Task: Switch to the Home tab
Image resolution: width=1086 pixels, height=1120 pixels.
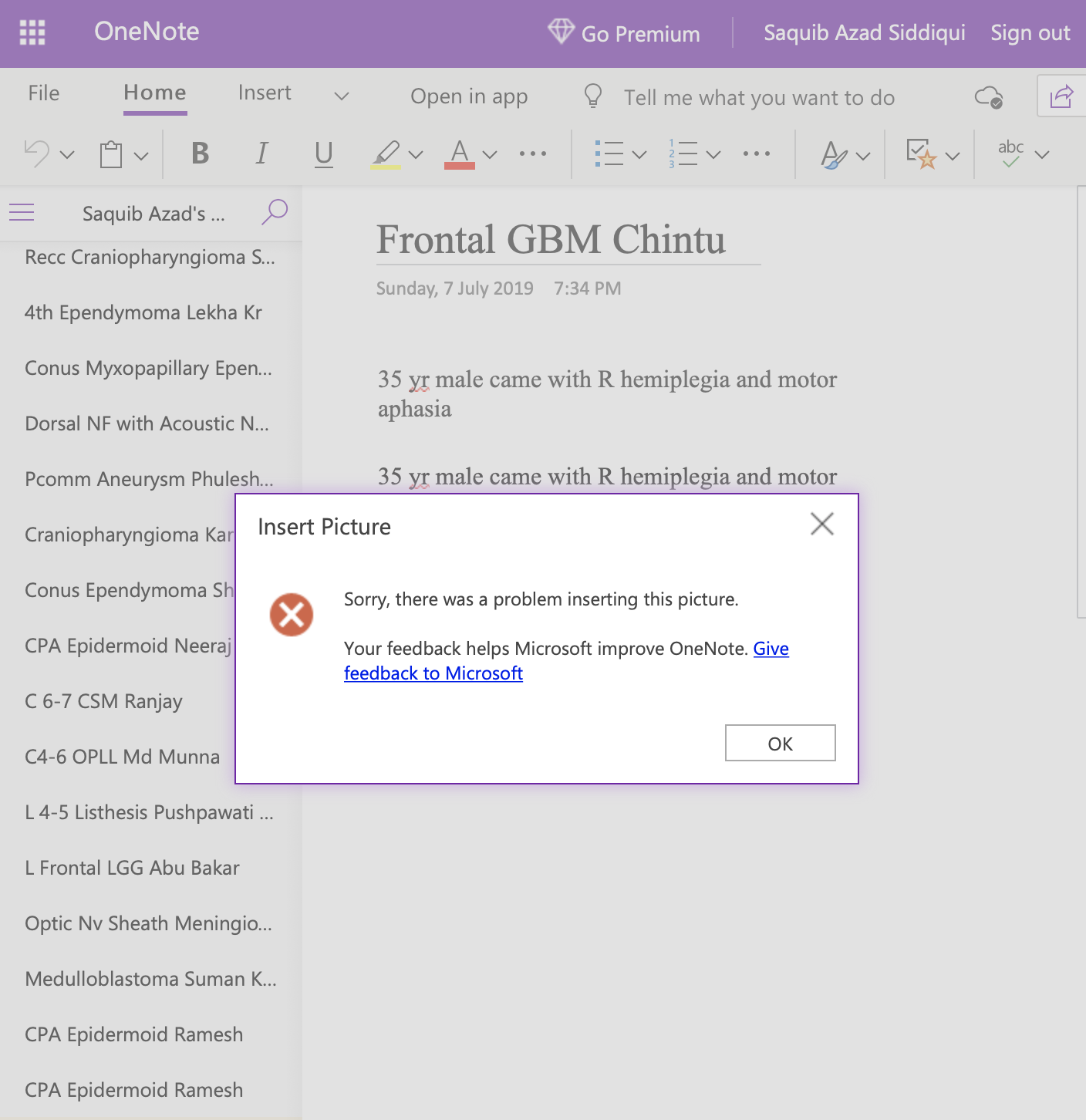Action: point(155,93)
